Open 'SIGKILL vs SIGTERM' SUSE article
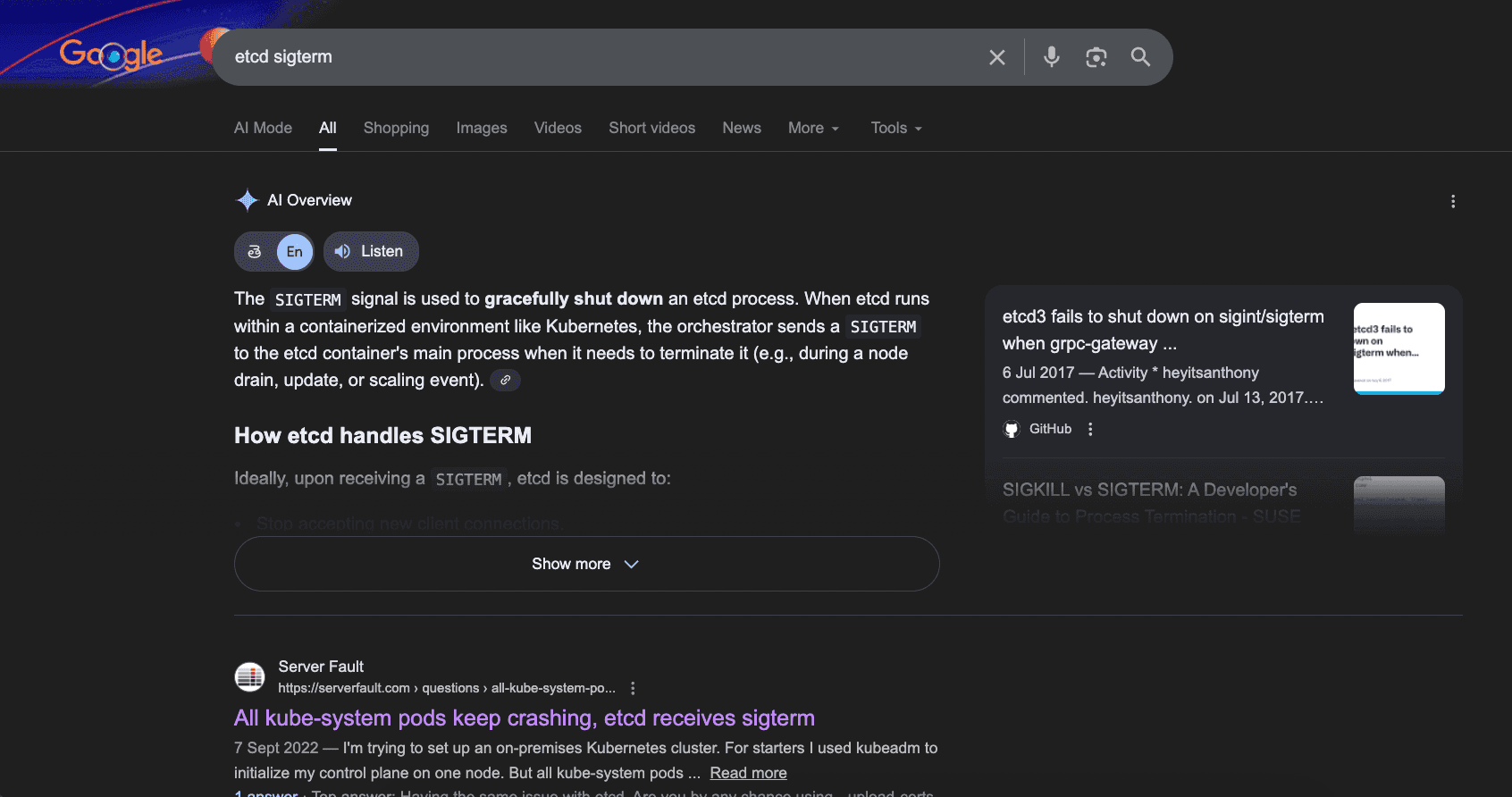The width and height of the screenshot is (1512, 797). click(x=1152, y=503)
